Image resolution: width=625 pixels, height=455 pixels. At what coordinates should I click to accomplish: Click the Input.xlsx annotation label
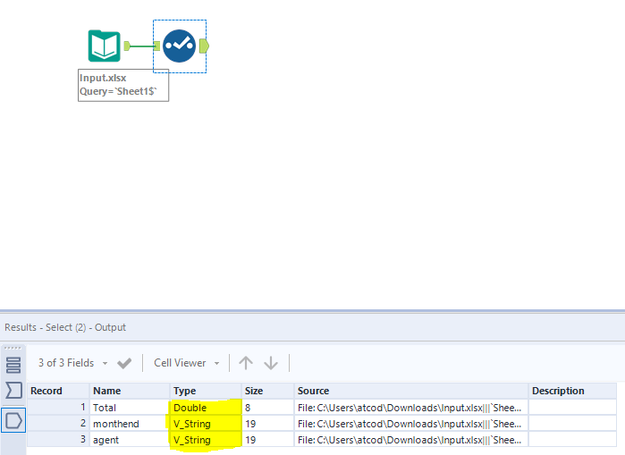click(x=123, y=85)
